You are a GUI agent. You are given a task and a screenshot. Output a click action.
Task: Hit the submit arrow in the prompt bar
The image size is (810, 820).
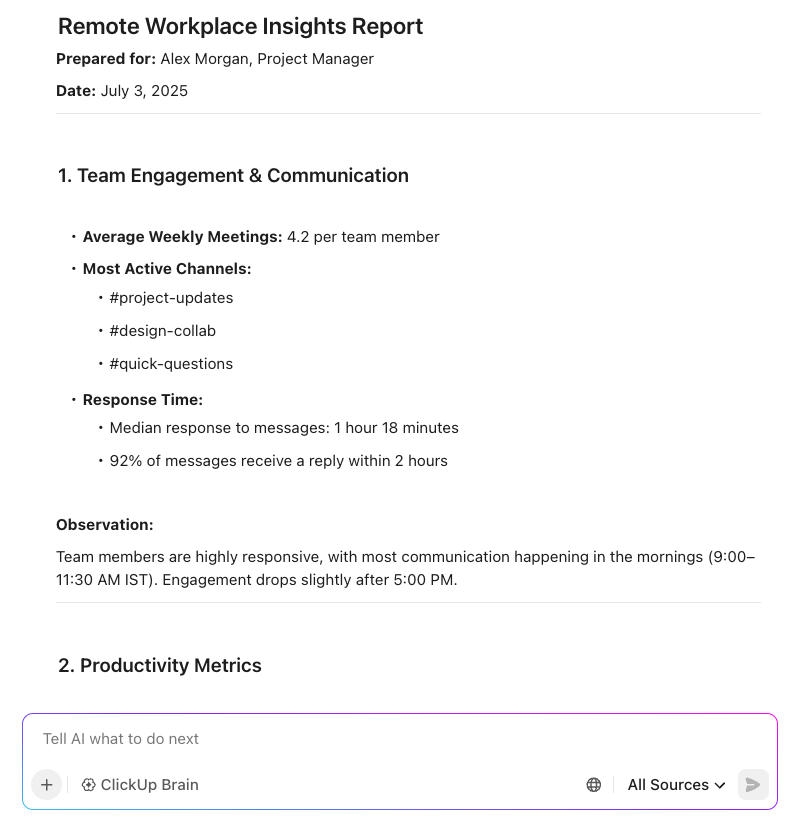coord(753,784)
